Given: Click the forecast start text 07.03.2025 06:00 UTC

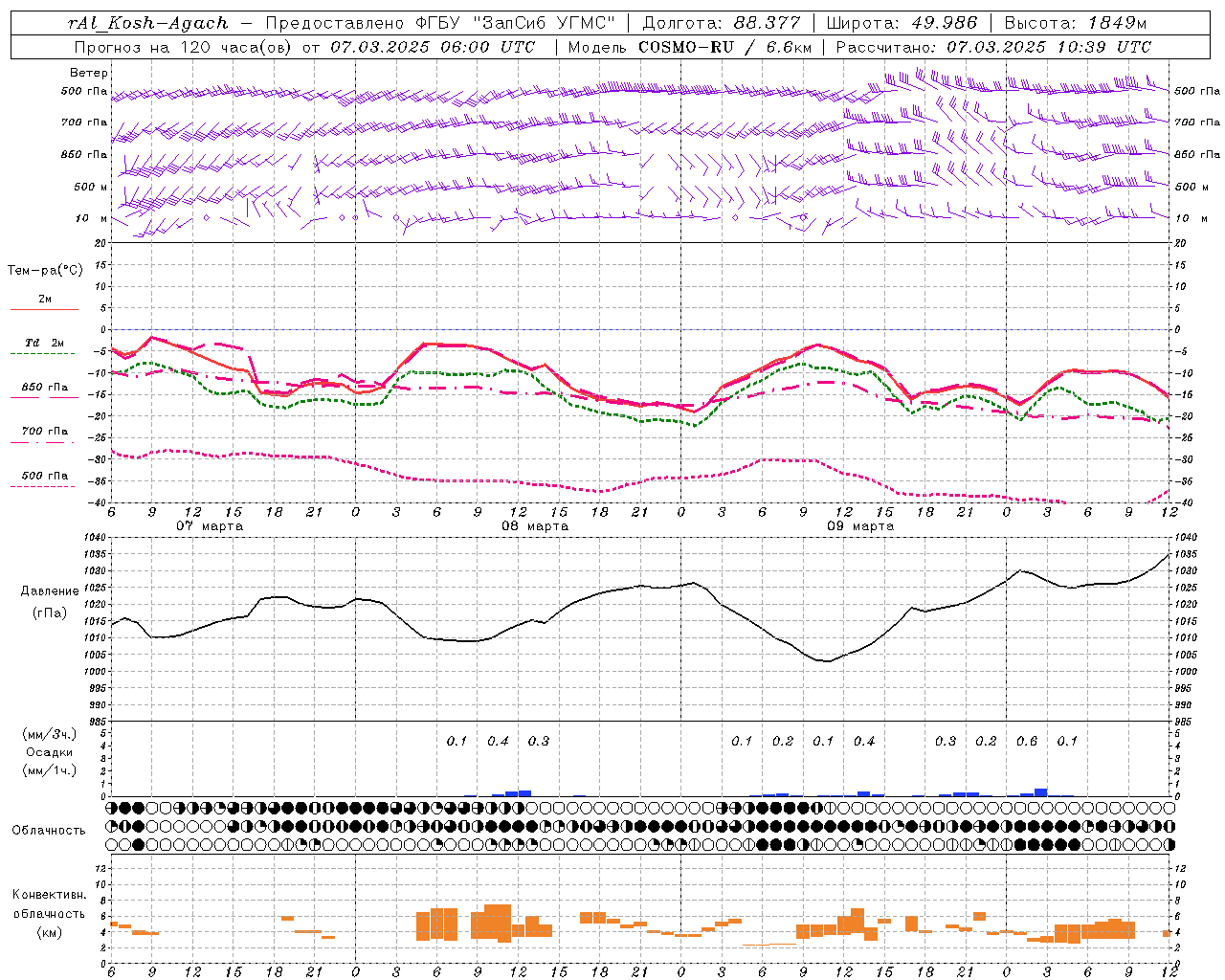Looking at the screenshot, I should pos(433,47).
